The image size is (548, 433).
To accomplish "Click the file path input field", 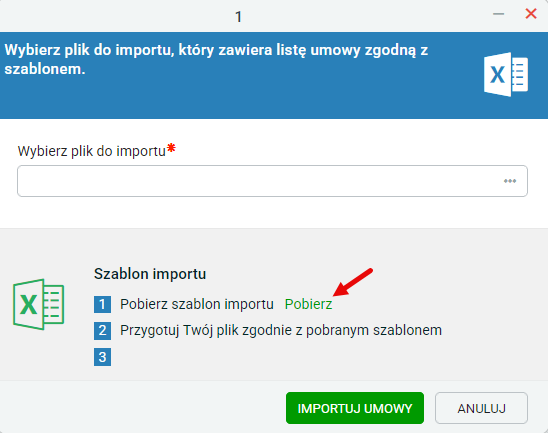I will click(x=272, y=181).
